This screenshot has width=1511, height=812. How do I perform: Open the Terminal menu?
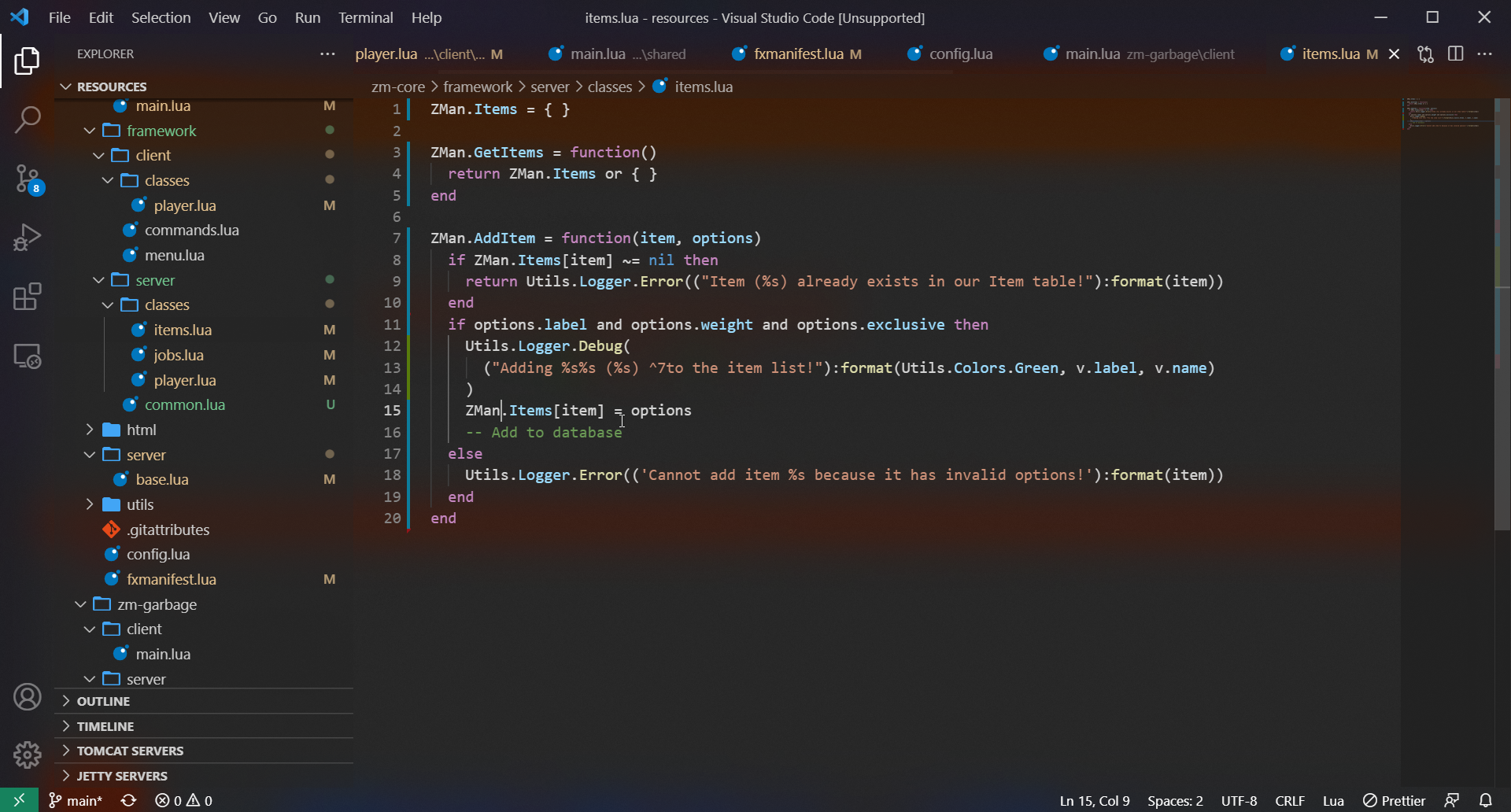365,17
